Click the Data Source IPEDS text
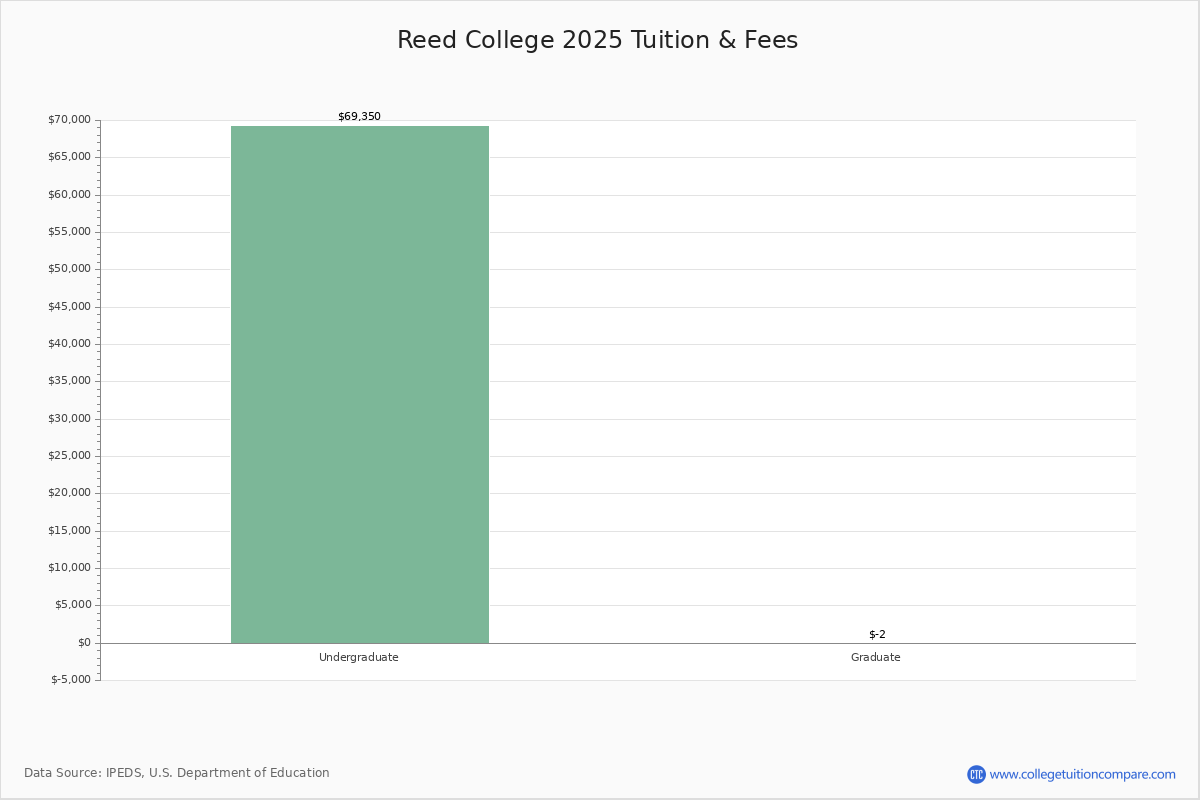Viewport: 1200px width, 800px height. click(177, 773)
